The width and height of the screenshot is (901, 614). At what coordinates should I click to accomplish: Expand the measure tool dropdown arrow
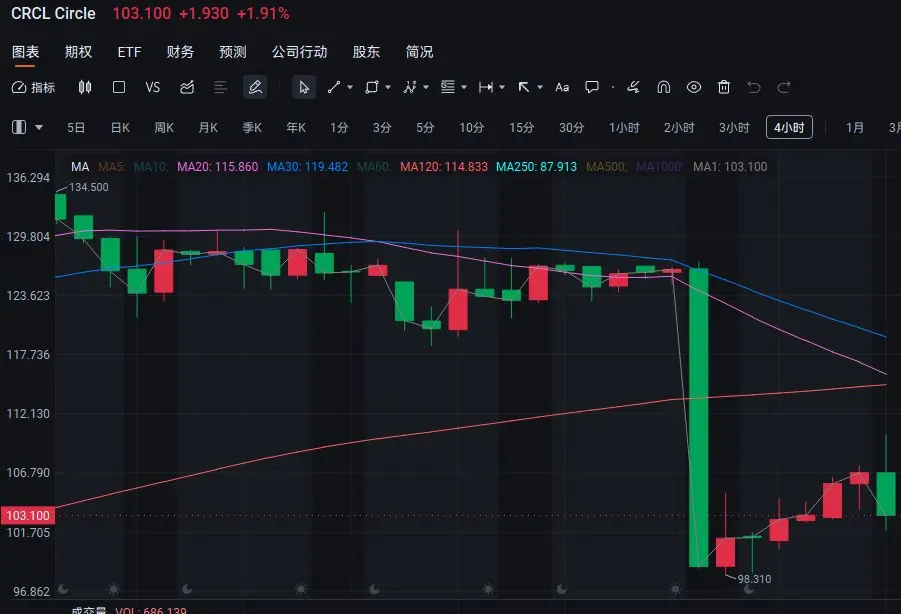pyautogui.click(x=502, y=87)
